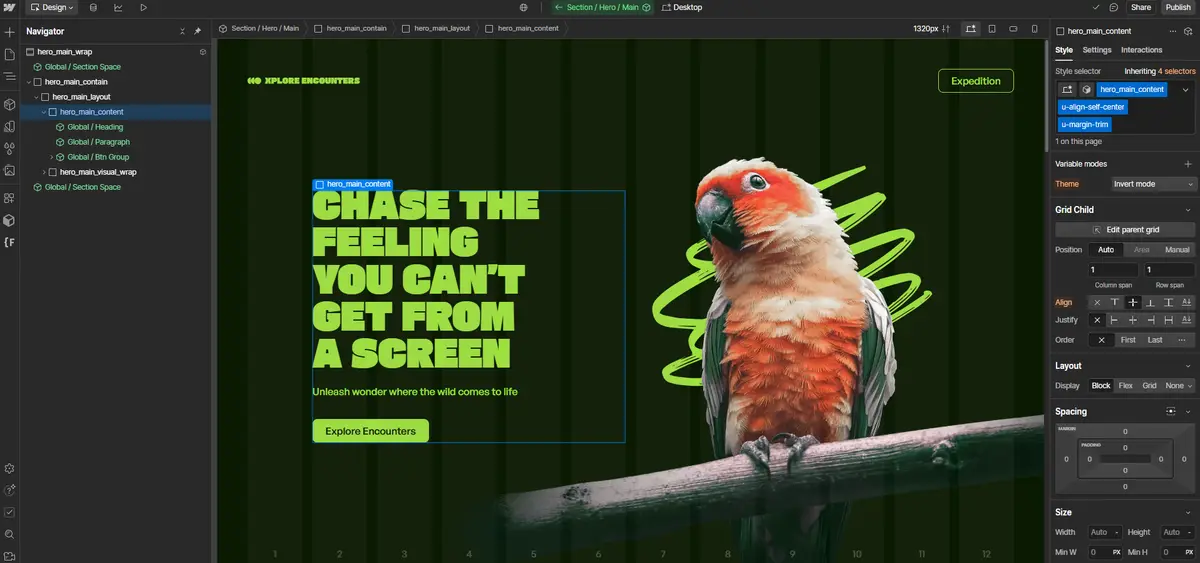This screenshot has height=563, width=1200.
Task: Select the base desktop breakpoint icon
Action: 970,28
